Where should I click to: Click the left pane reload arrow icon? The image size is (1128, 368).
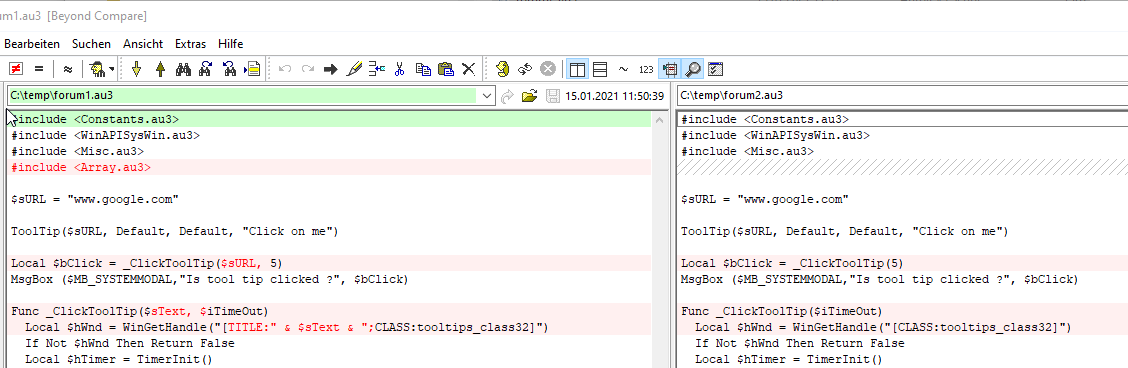pos(507,96)
